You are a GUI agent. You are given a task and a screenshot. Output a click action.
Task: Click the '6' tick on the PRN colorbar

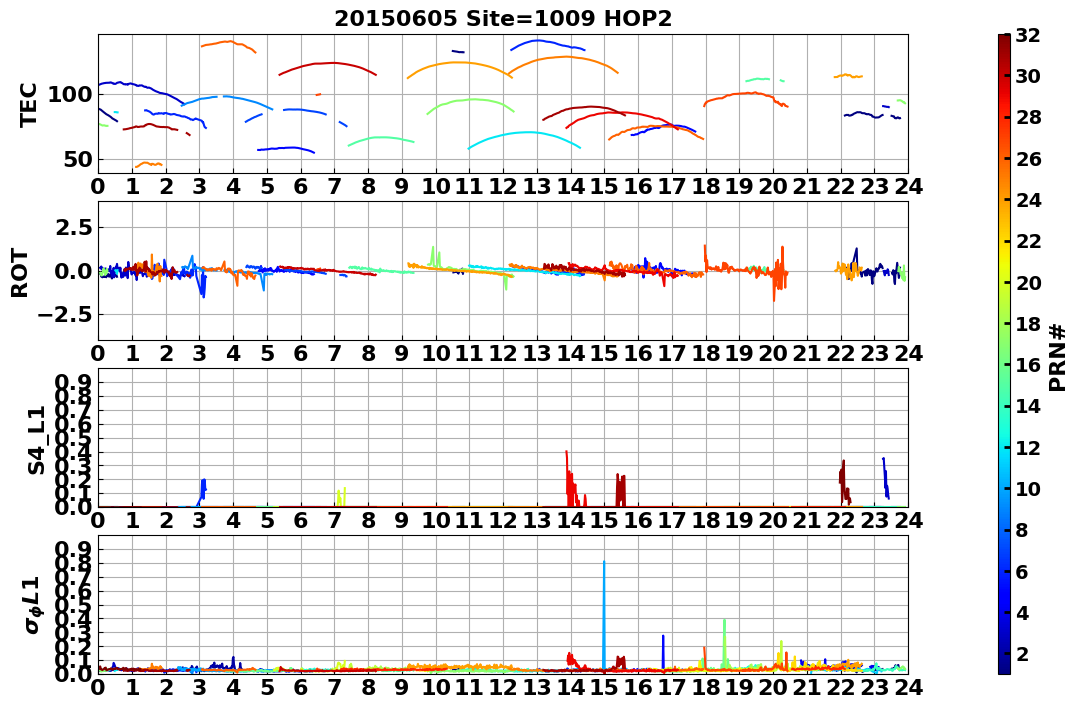[1022, 571]
